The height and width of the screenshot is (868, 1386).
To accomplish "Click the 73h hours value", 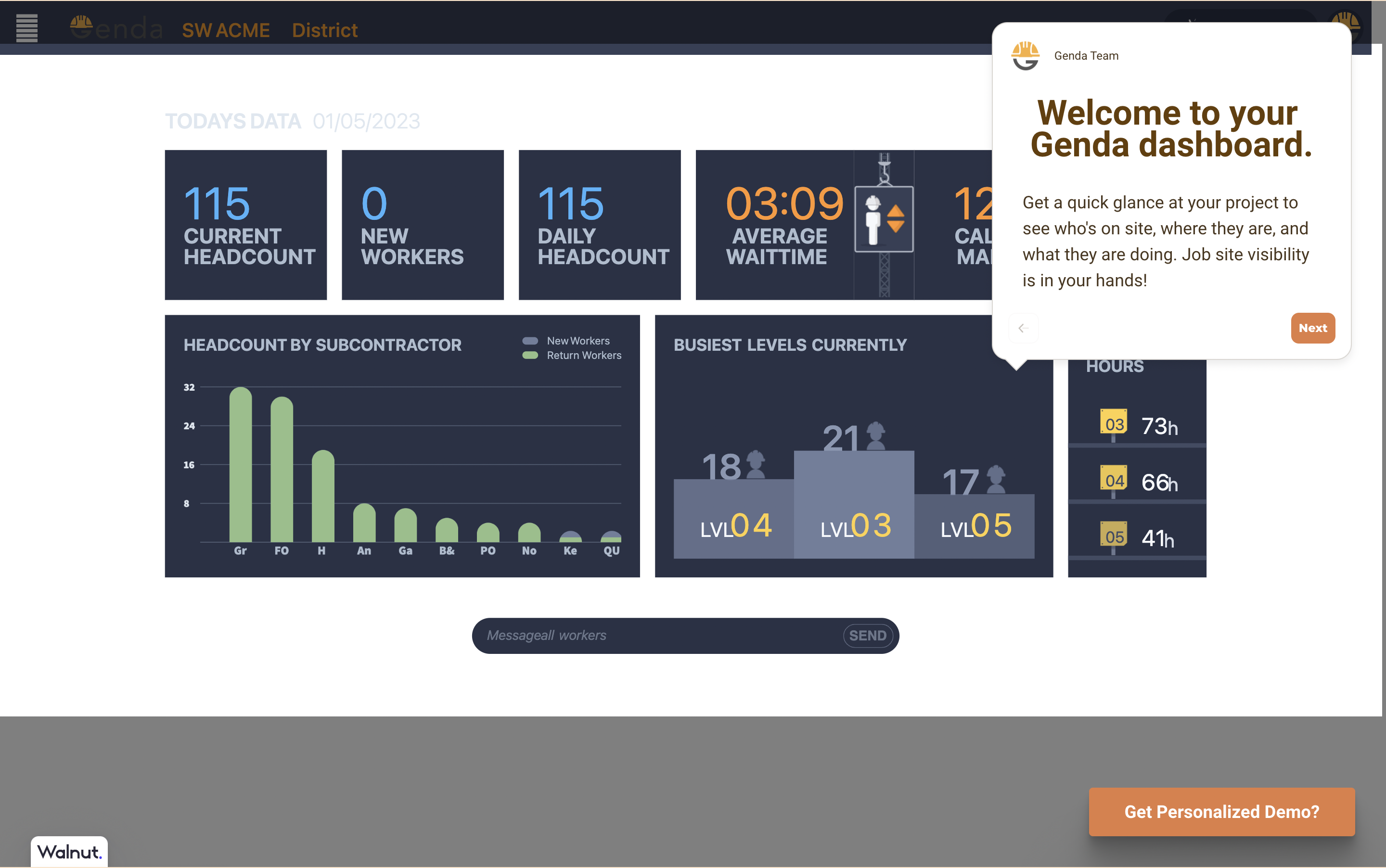I will [x=1159, y=426].
